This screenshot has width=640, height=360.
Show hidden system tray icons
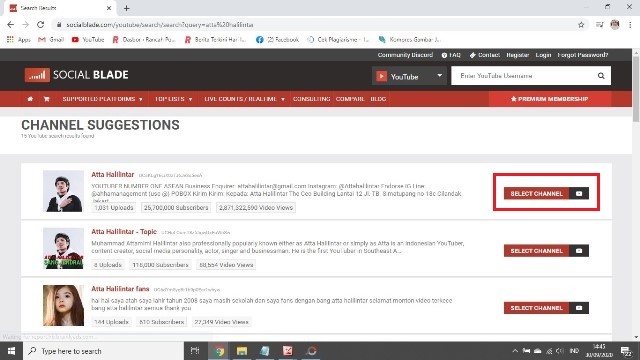click(515, 351)
